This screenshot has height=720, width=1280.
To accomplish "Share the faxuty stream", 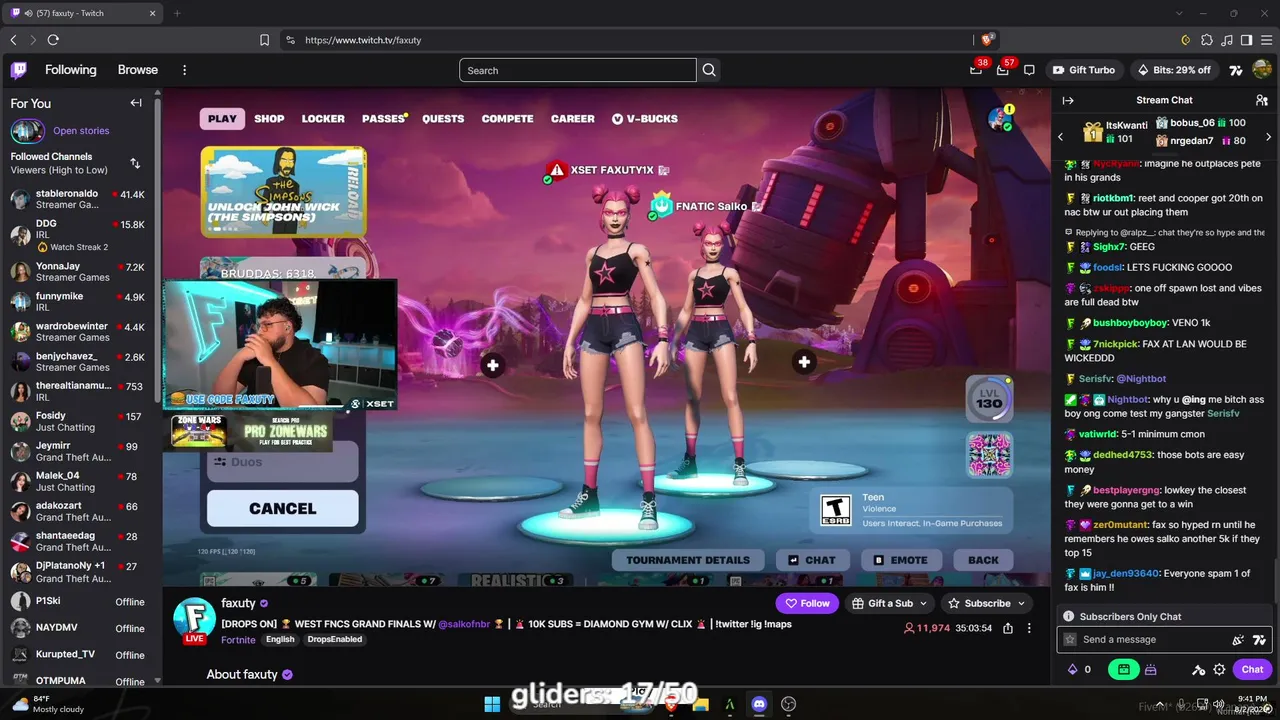I will 1008,628.
